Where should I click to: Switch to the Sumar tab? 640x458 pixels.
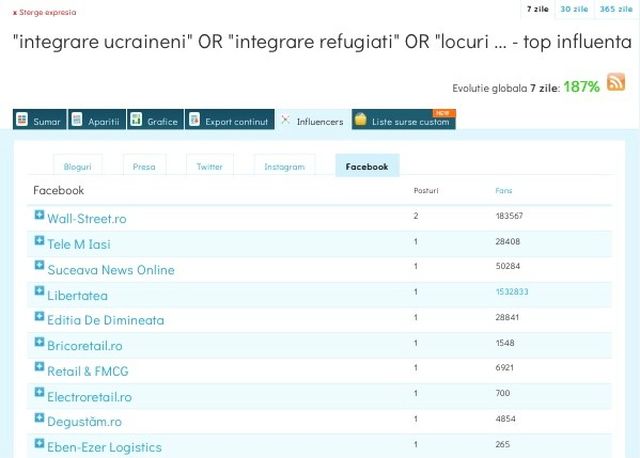pos(40,119)
